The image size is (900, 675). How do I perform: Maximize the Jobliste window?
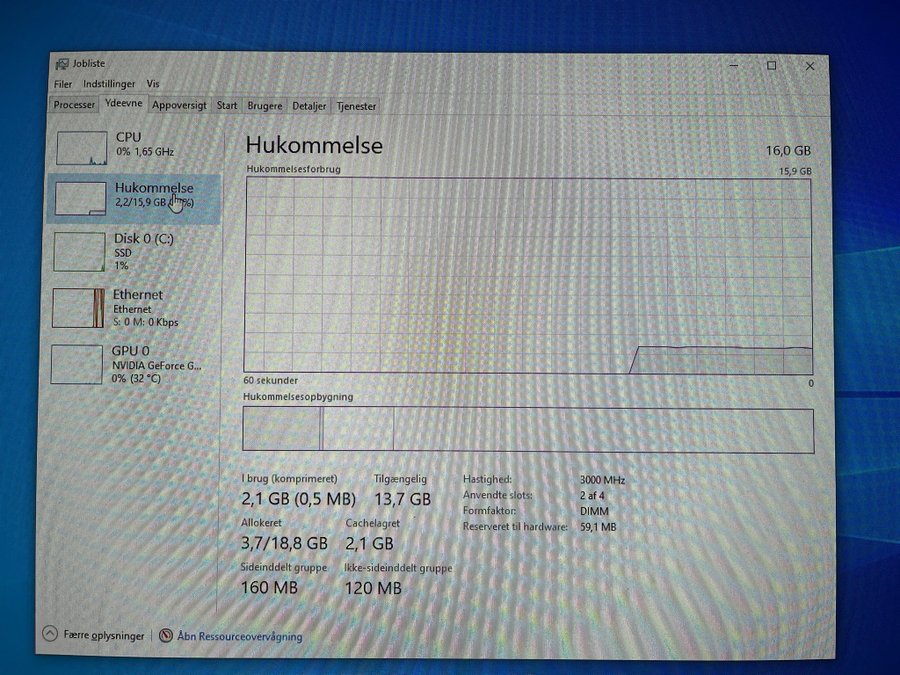771,66
